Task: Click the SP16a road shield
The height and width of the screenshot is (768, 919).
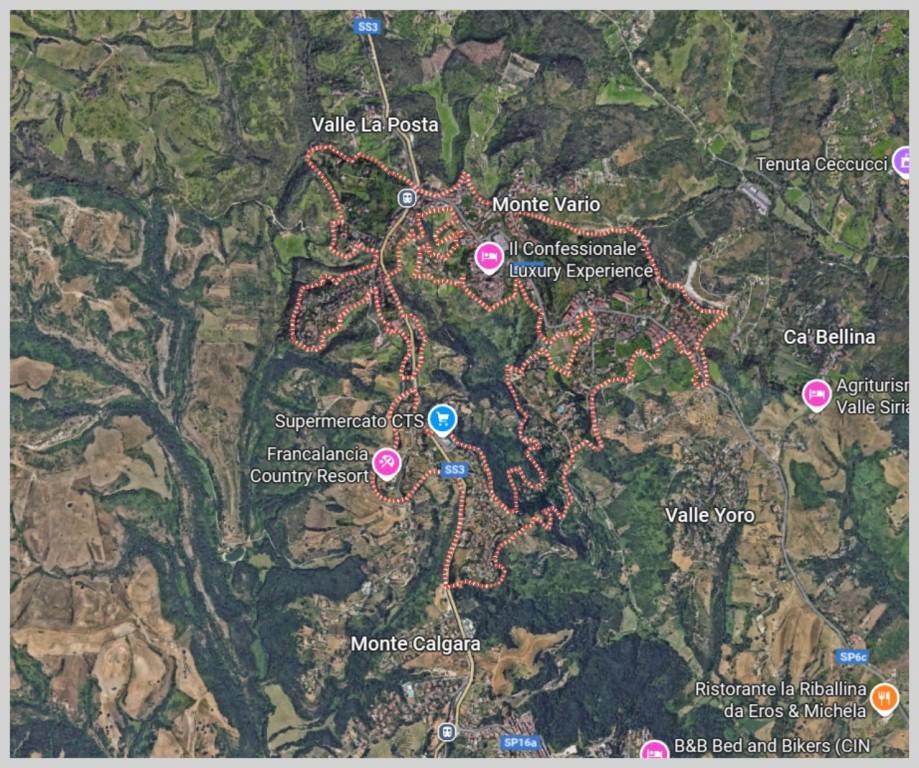Action: [520, 742]
